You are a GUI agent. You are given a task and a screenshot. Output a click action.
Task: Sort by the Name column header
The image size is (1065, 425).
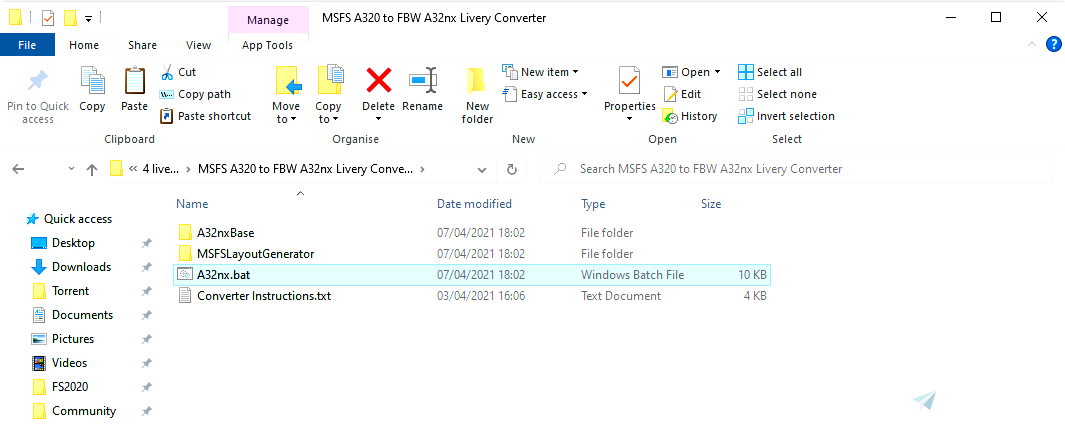[x=192, y=204]
